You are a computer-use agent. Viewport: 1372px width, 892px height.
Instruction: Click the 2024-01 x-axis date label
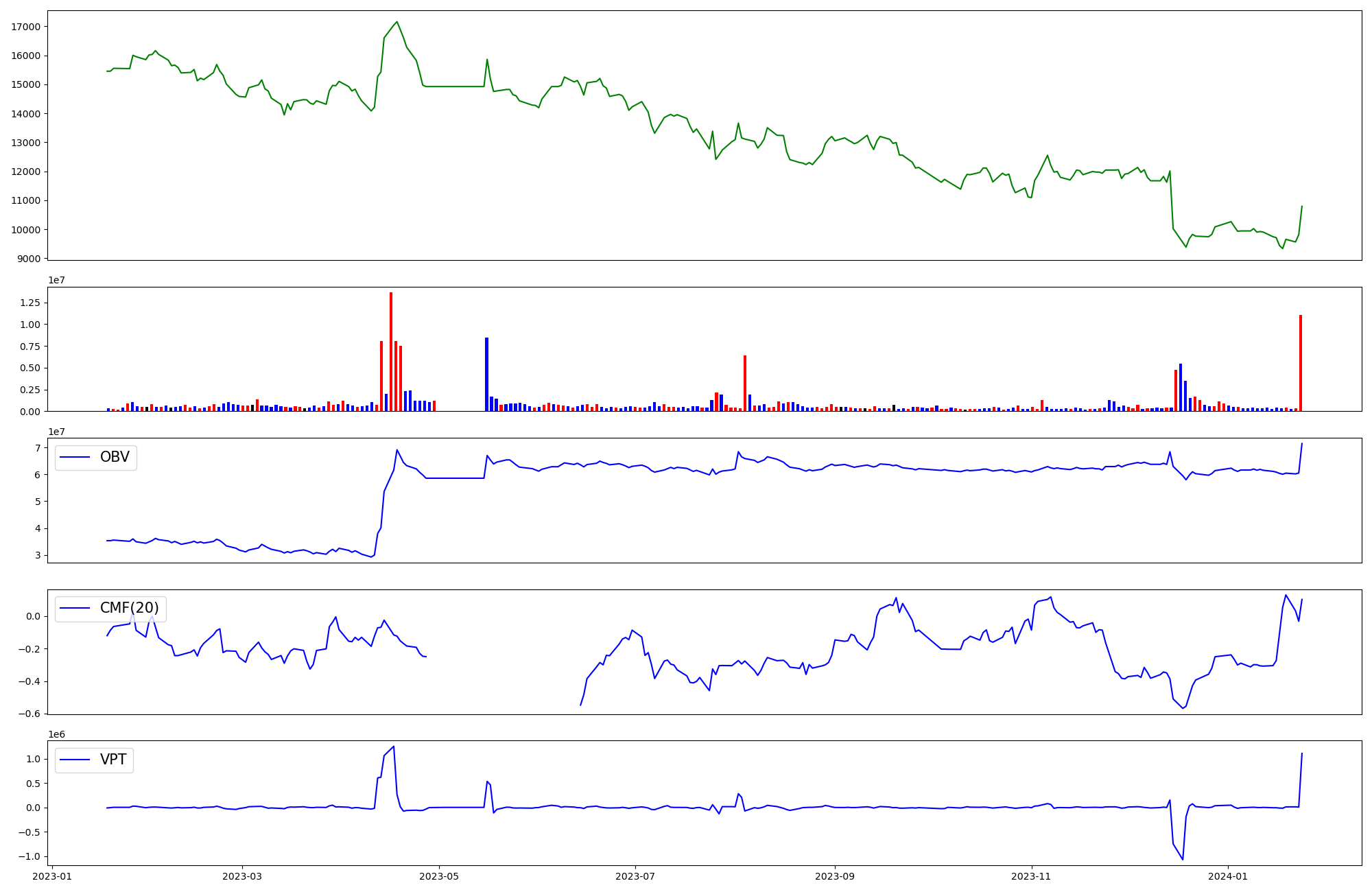click(x=1228, y=876)
